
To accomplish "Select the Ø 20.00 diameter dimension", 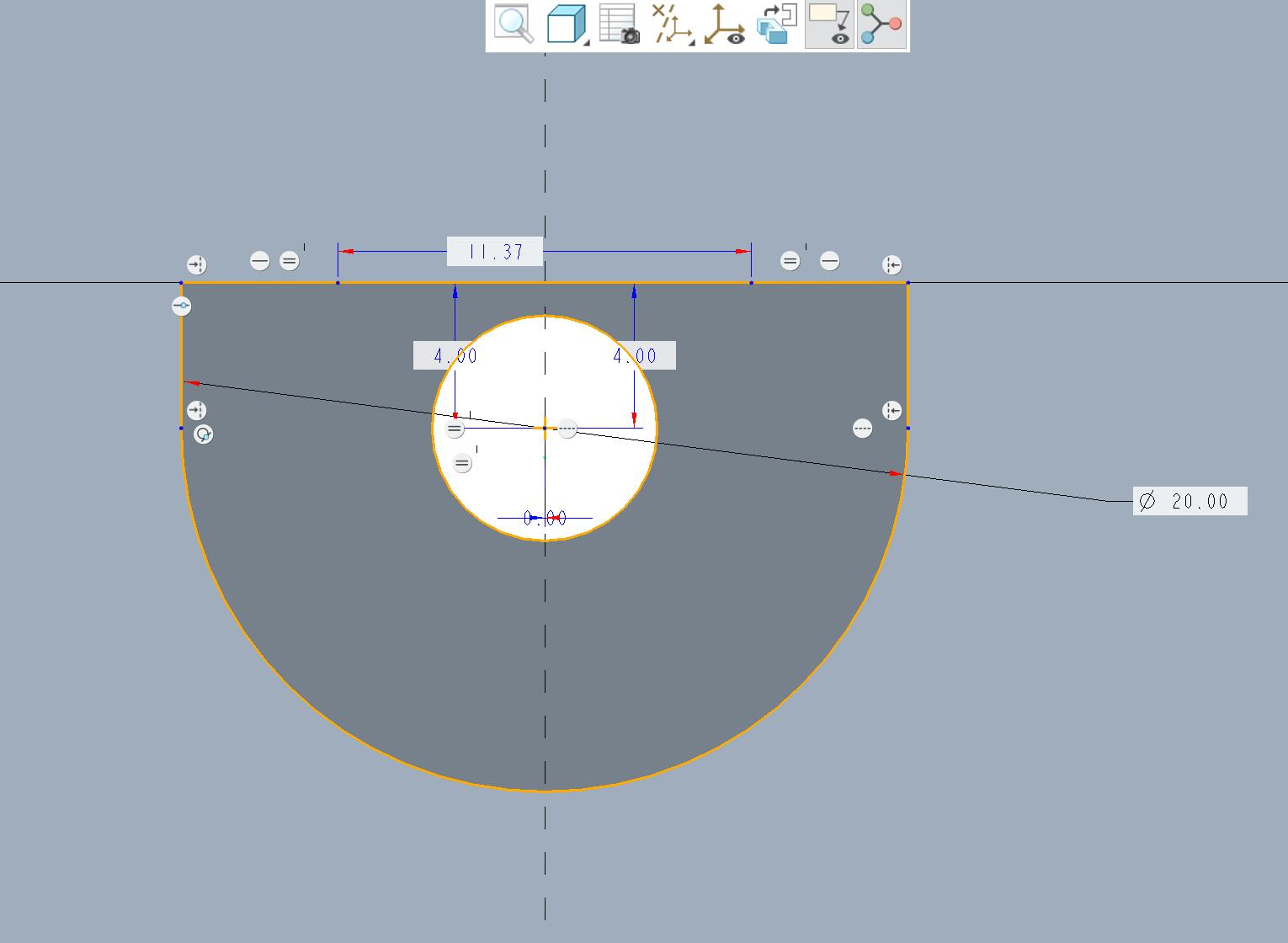I will [1190, 501].
